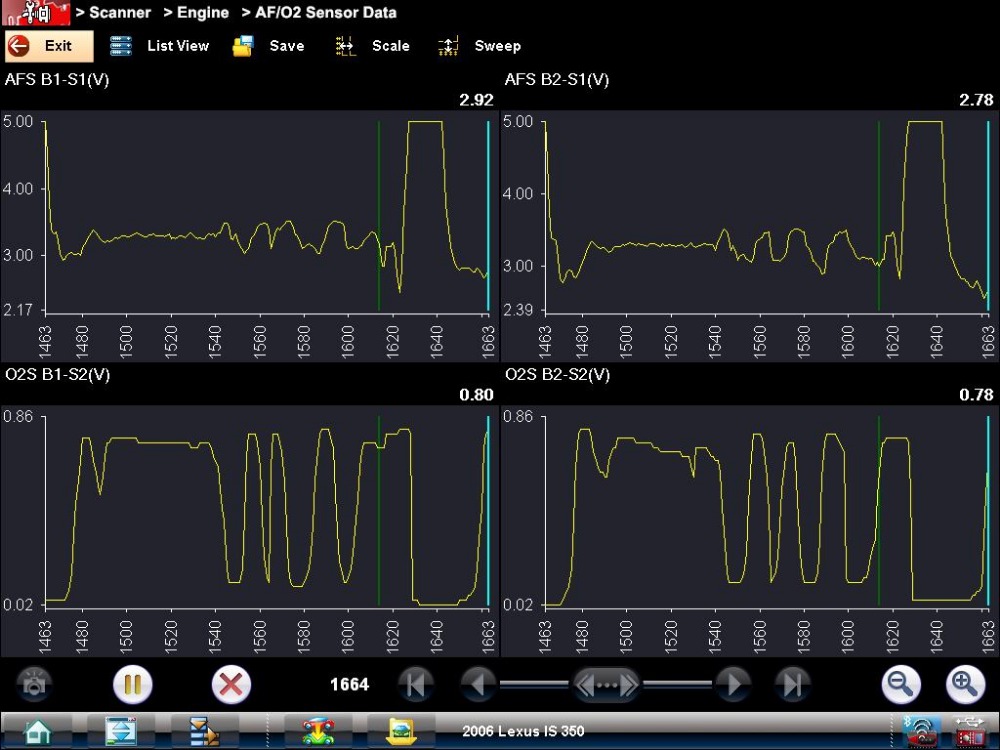The height and width of the screenshot is (750, 1000).
Task: Skip to the first frame
Action: [x=415, y=684]
